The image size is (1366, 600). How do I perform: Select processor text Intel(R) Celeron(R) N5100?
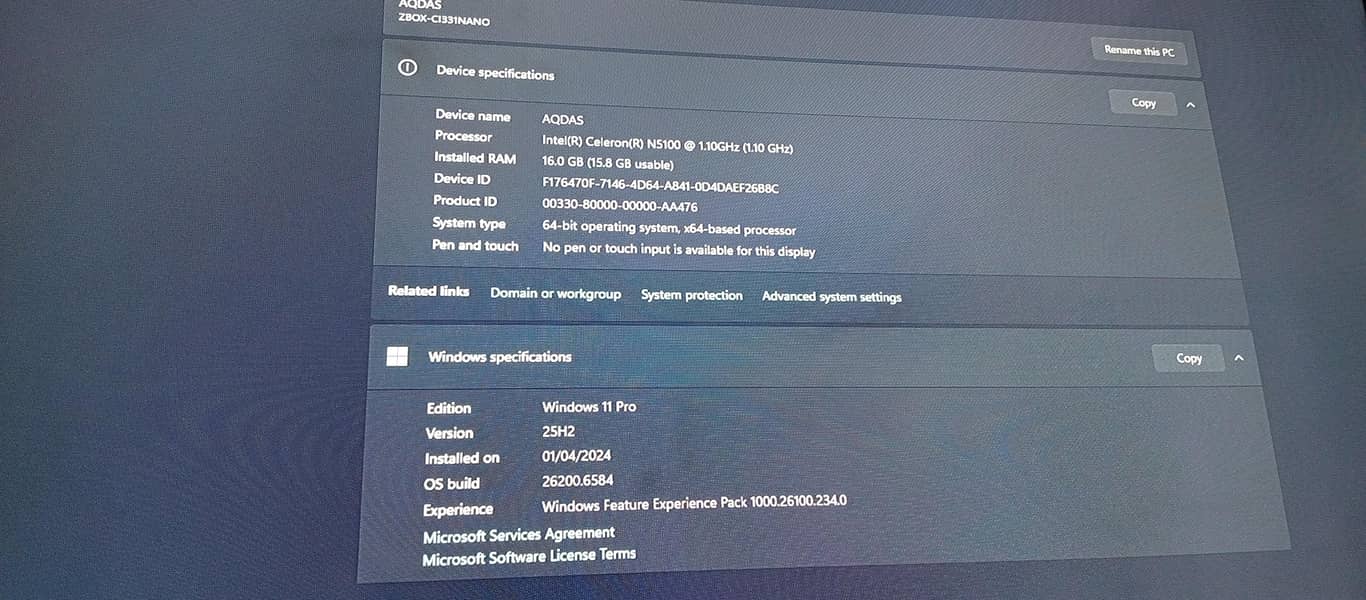click(612, 143)
